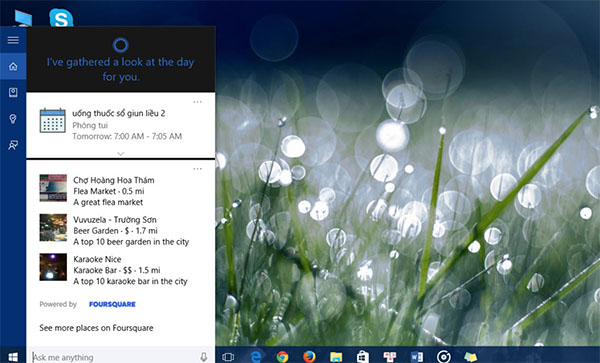
Task: Open Chợ Hoàng Hoa Thám thumbnail
Action: point(53,188)
